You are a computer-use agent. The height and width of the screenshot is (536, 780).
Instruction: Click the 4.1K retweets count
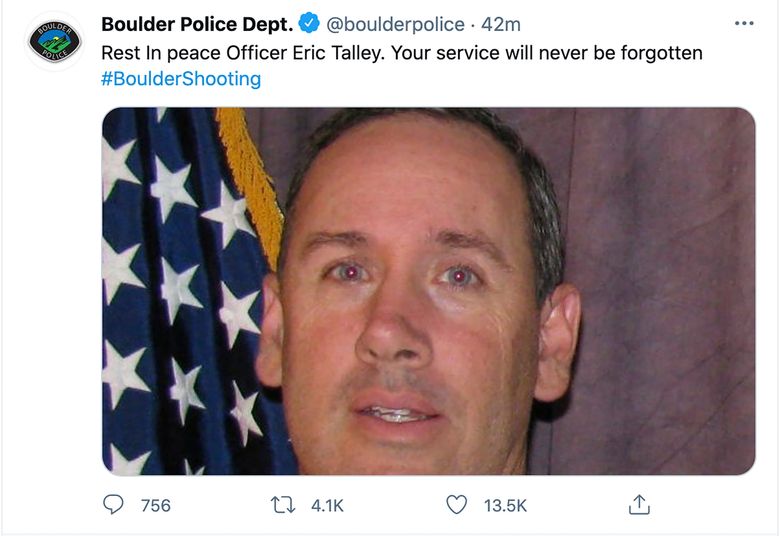click(327, 506)
